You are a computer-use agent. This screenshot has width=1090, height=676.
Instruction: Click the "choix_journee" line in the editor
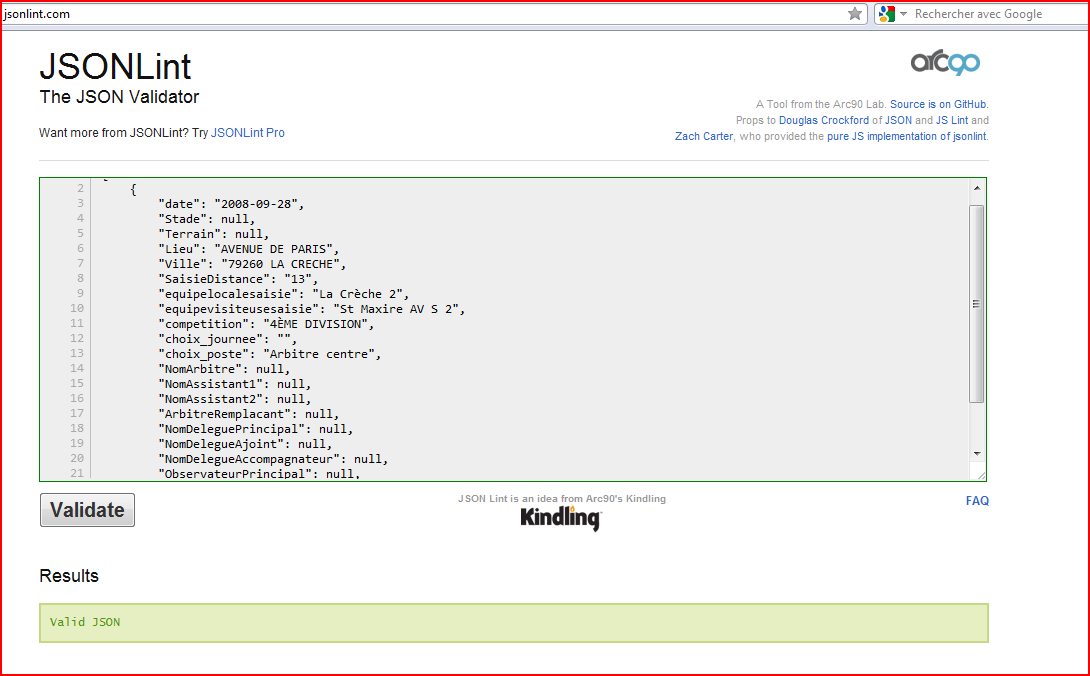coord(228,339)
